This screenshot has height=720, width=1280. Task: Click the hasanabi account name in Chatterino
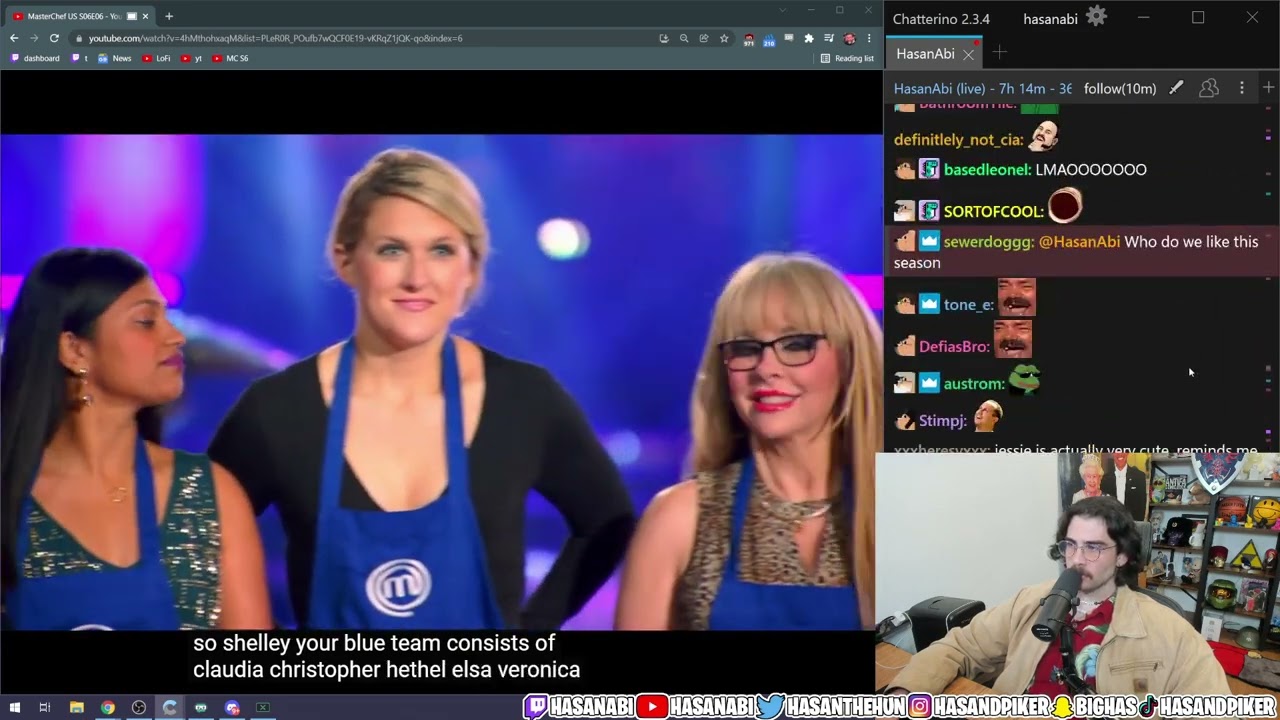pyautogui.click(x=1050, y=19)
